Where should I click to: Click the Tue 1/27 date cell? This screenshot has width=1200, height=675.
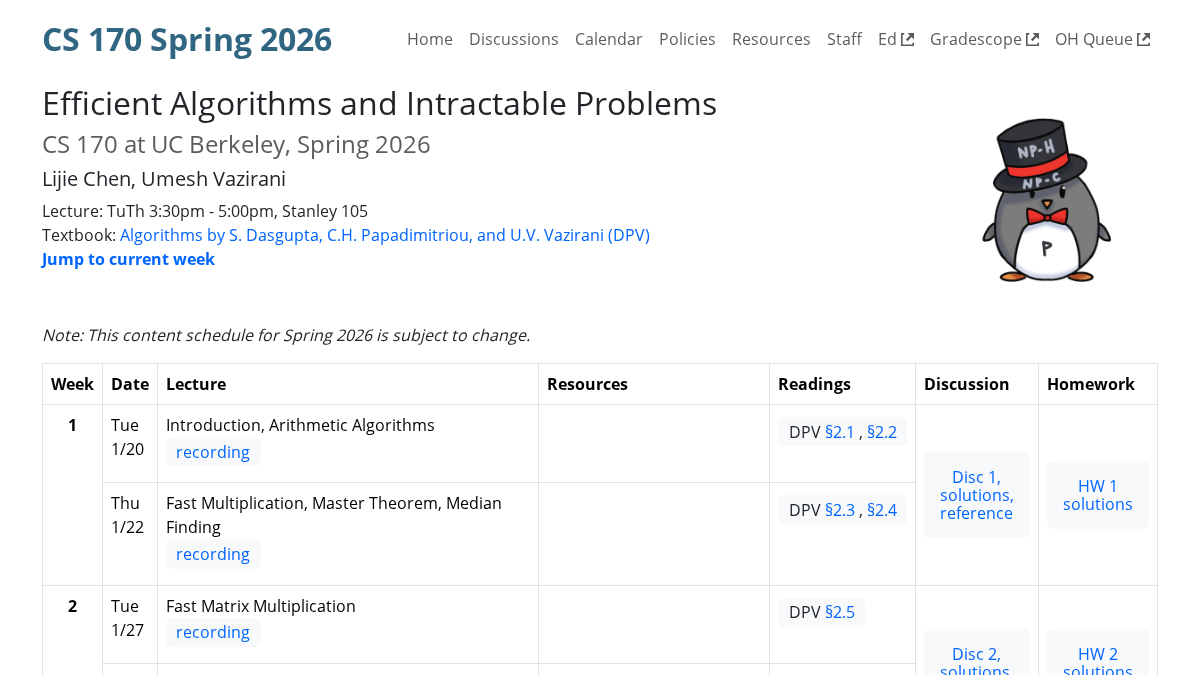point(130,624)
